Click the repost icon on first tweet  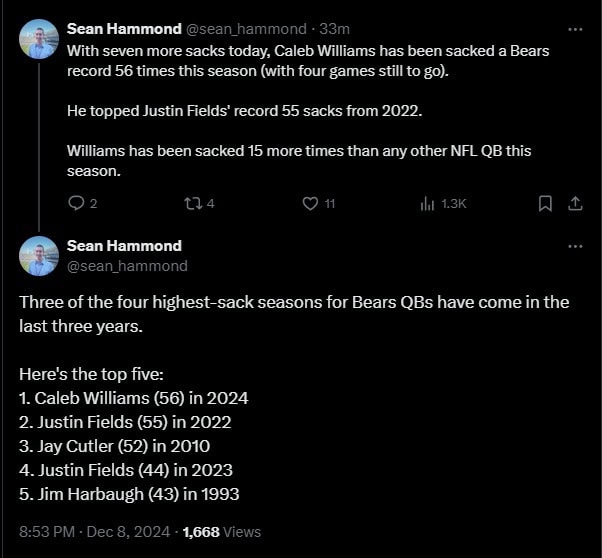pyautogui.click(x=193, y=203)
